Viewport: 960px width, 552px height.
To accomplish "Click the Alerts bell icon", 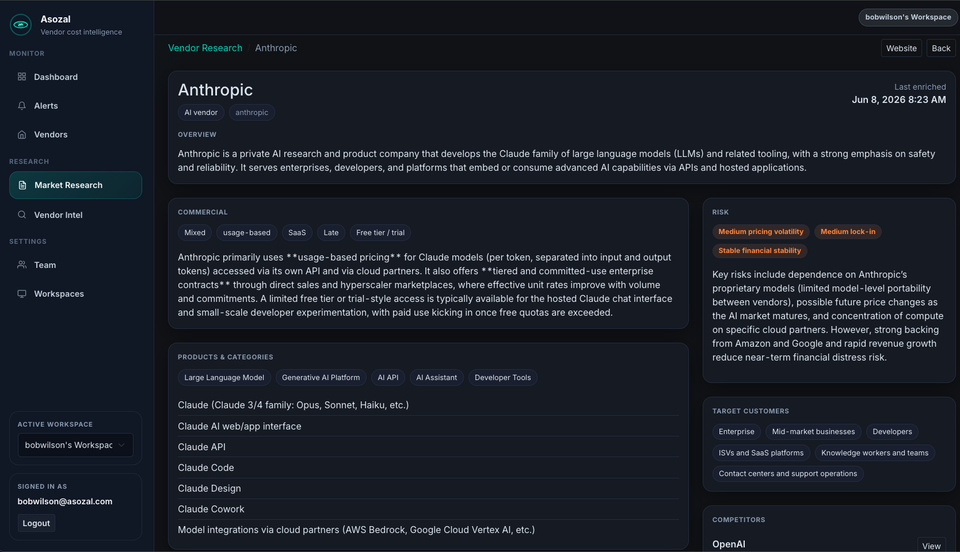I will tap(22, 106).
